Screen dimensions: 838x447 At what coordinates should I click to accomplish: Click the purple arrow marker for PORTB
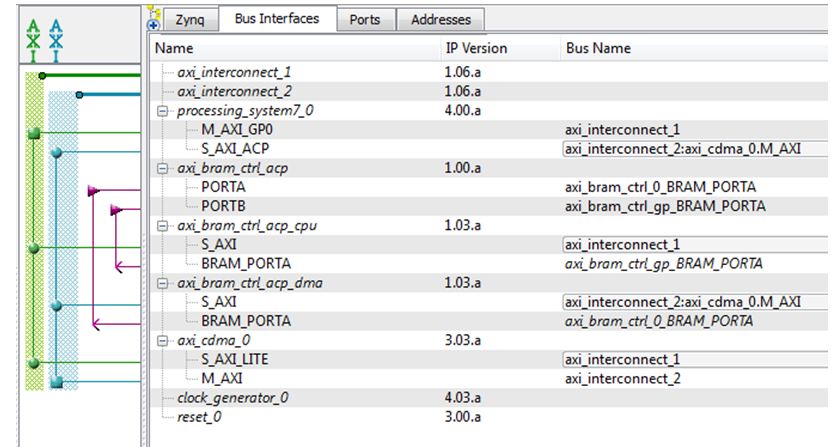[116, 208]
